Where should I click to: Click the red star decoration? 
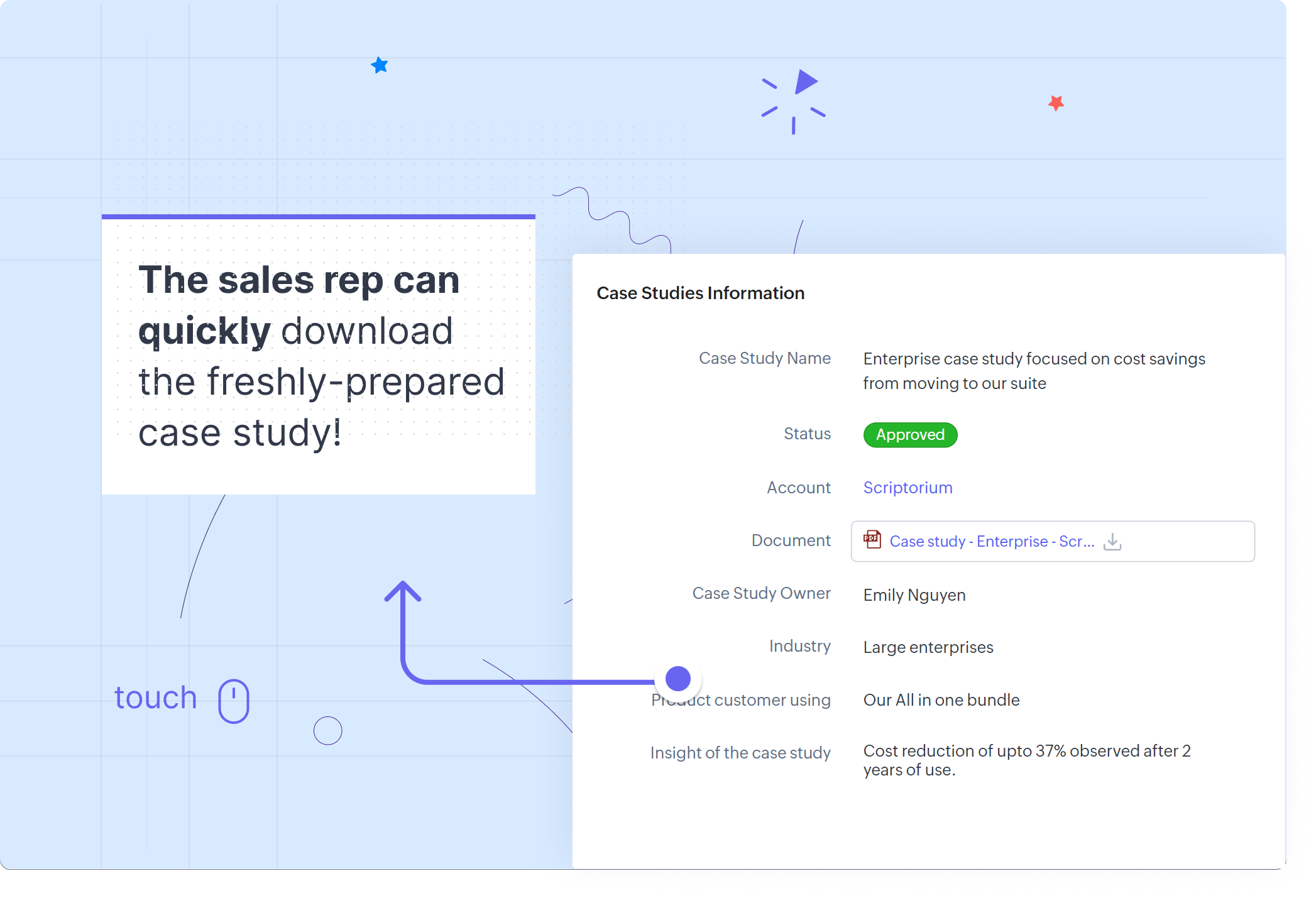coord(1056,103)
